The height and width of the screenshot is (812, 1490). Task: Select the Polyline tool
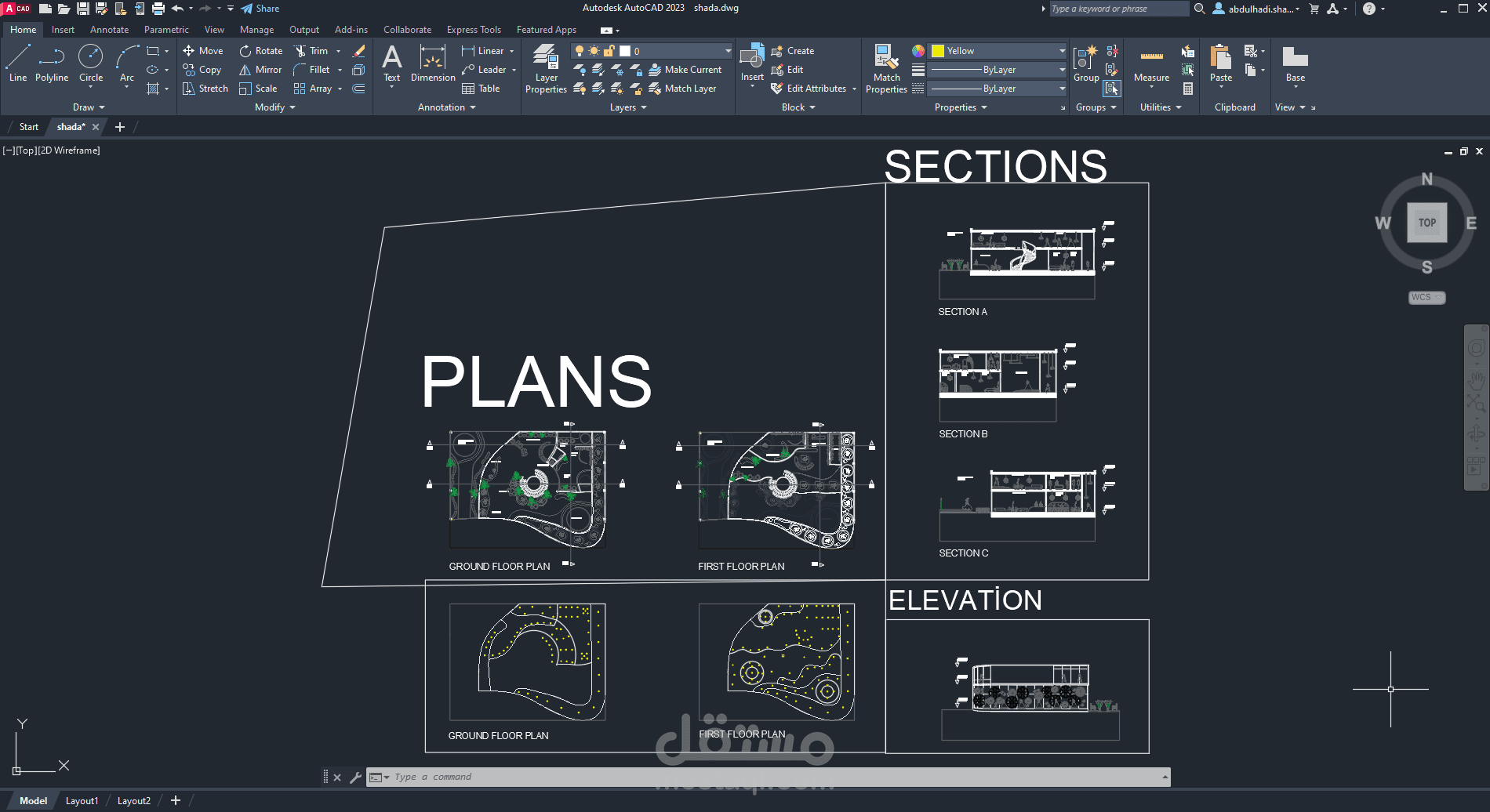click(52, 63)
